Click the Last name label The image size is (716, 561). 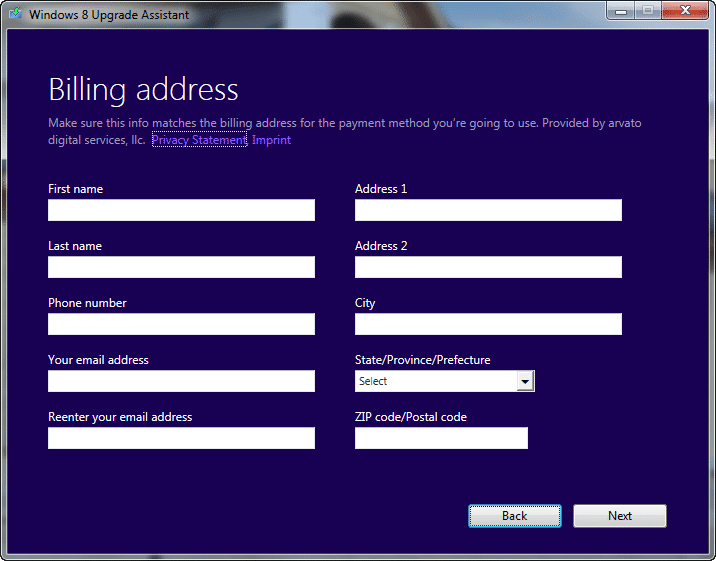[75, 246]
